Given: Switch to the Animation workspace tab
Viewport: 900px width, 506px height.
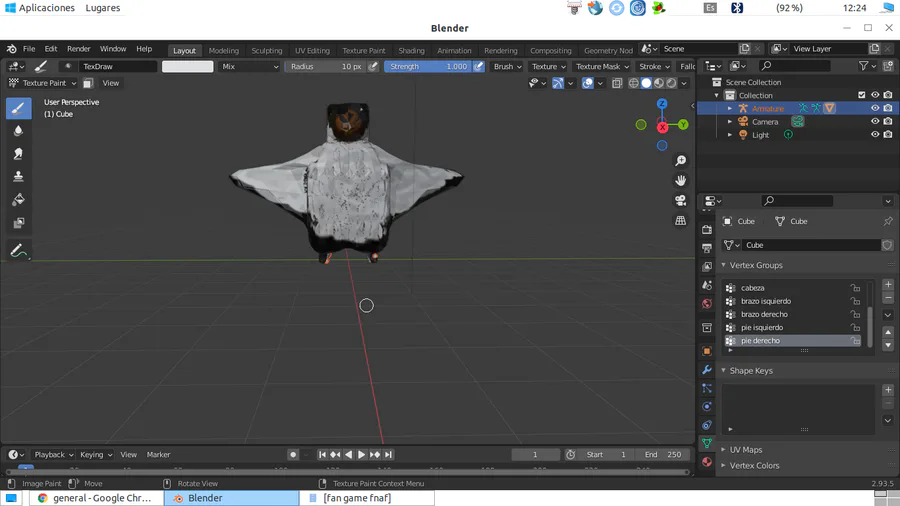Looking at the screenshot, I should coord(454,50).
